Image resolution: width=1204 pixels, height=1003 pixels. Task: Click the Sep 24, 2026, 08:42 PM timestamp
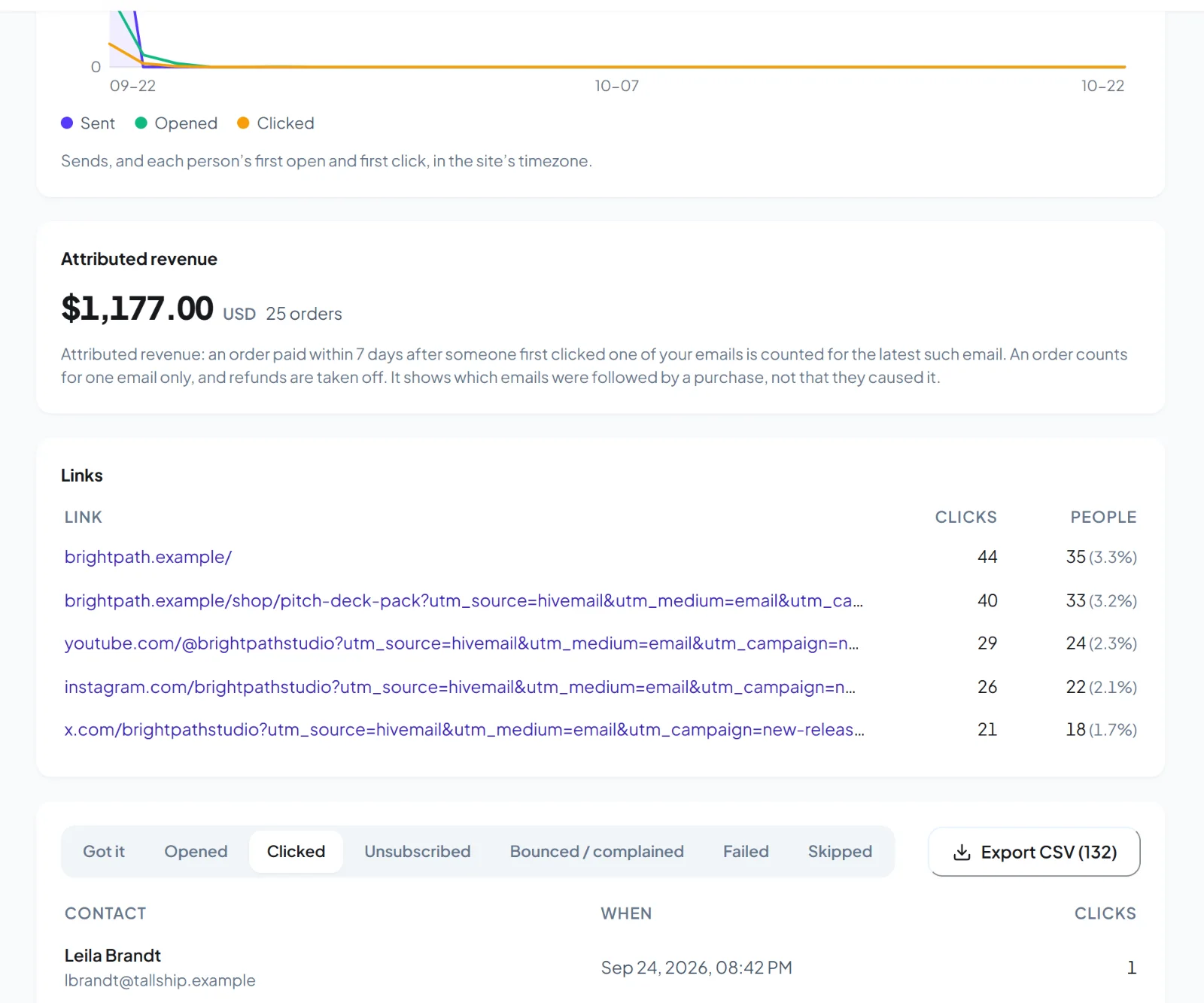click(x=697, y=968)
